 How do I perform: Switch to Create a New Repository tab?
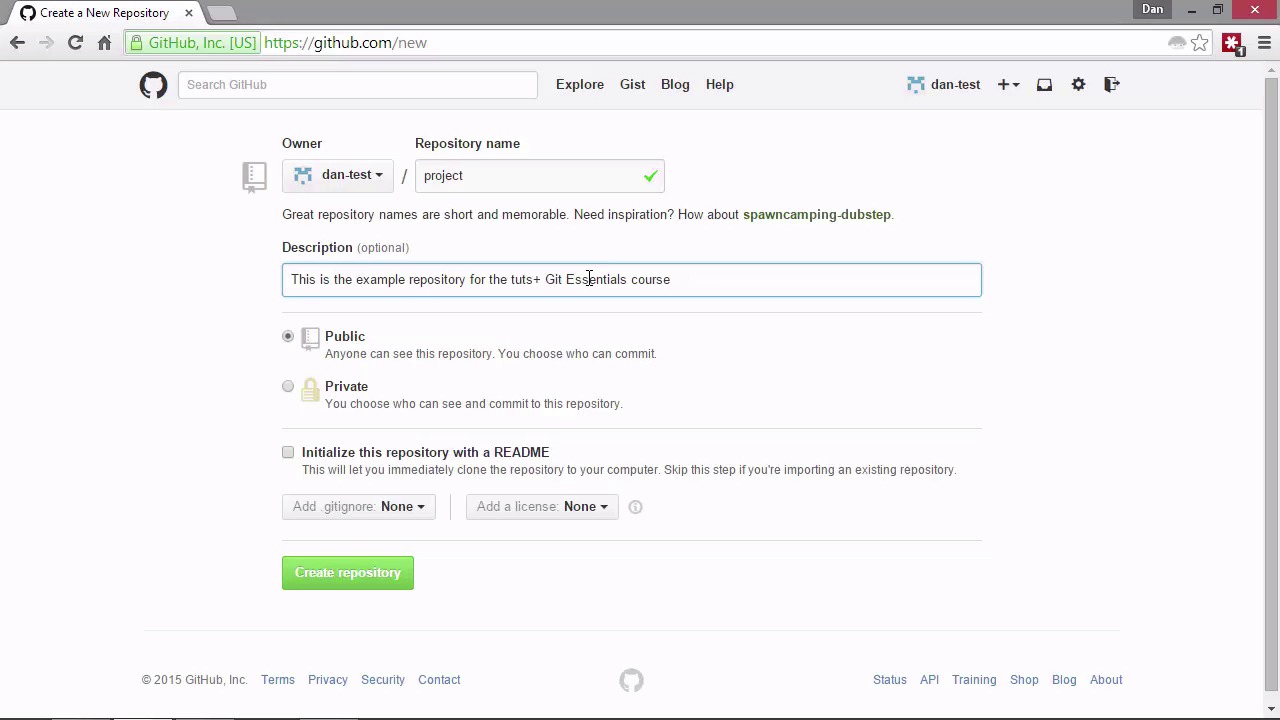pos(104,13)
